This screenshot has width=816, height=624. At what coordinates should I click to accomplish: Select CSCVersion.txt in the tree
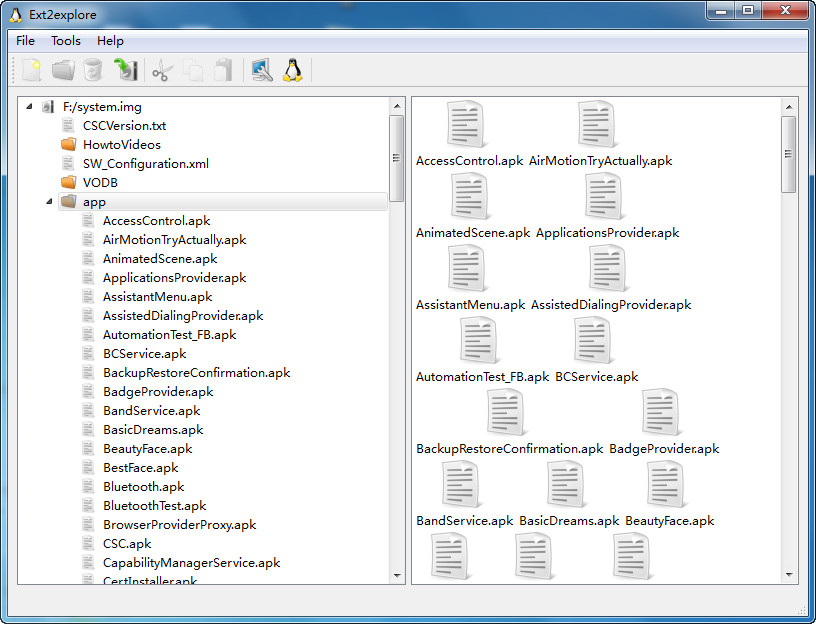(124, 125)
